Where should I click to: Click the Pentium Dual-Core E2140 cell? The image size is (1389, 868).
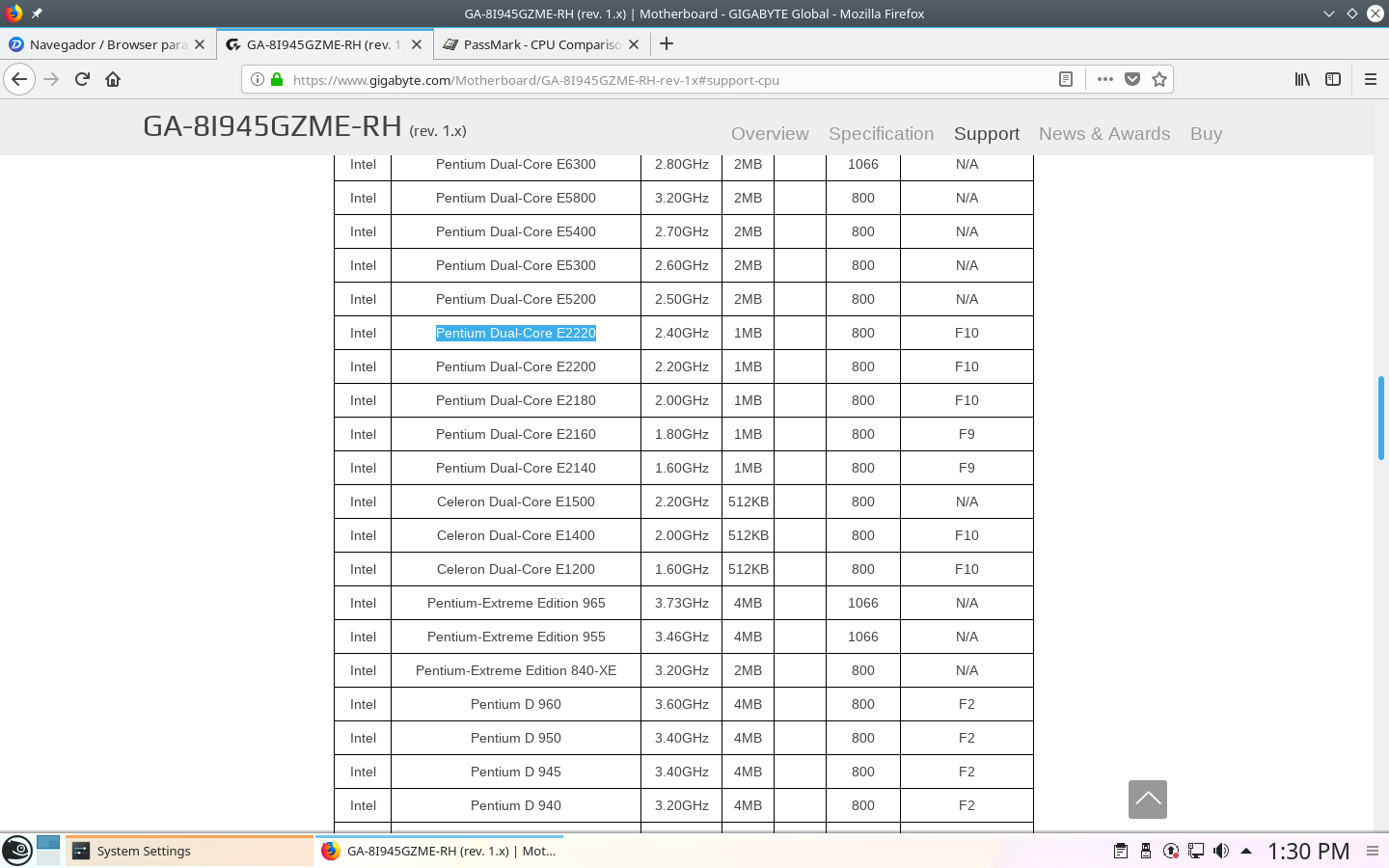(516, 468)
